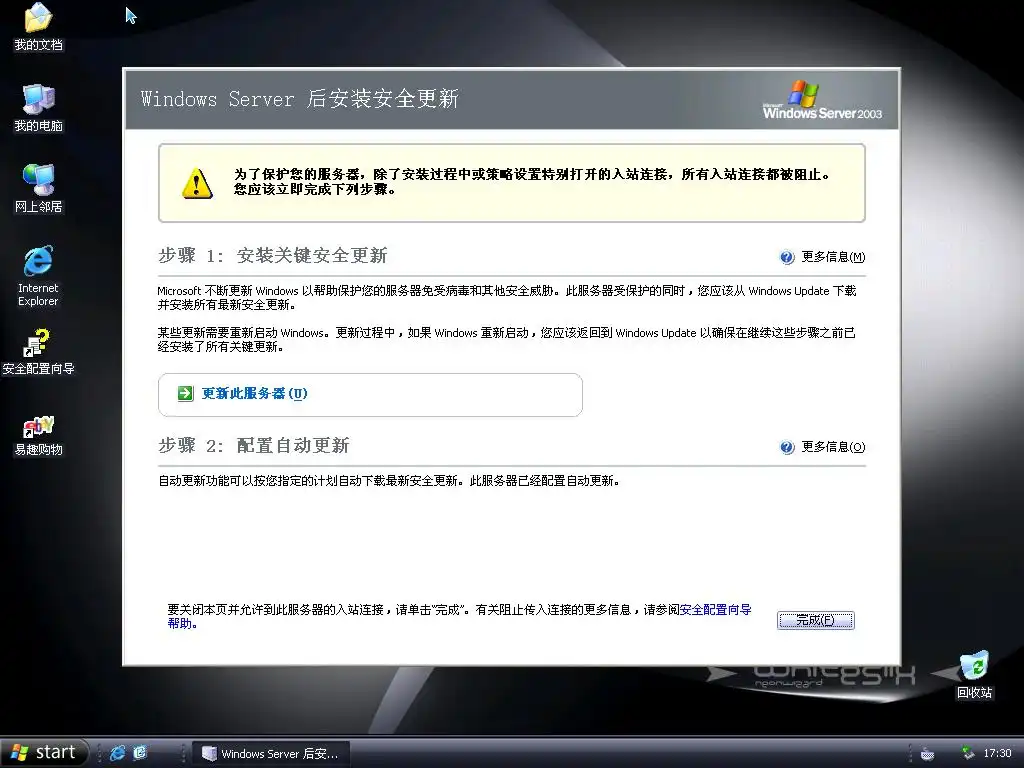Screen dimensions: 1024x768
Task: Click the text 此服务器已经配置自动更新
Action: (x=543, y=481)
